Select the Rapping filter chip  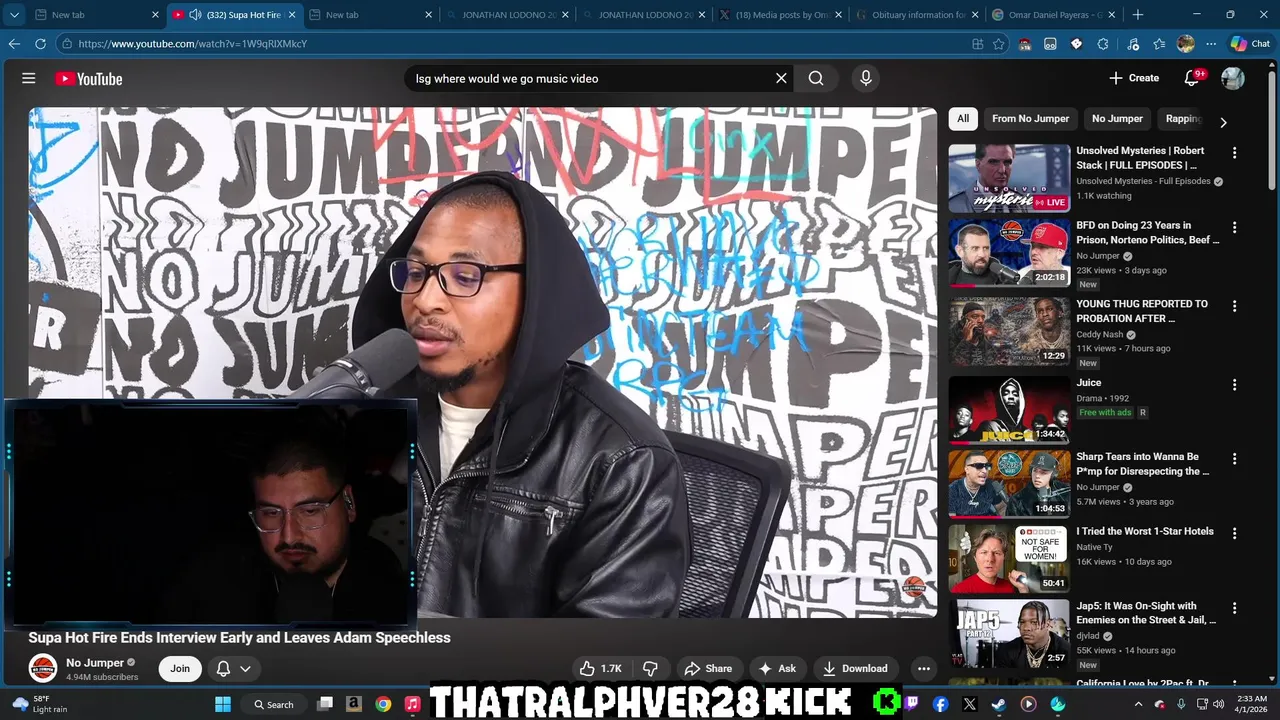coord(1183,118)
